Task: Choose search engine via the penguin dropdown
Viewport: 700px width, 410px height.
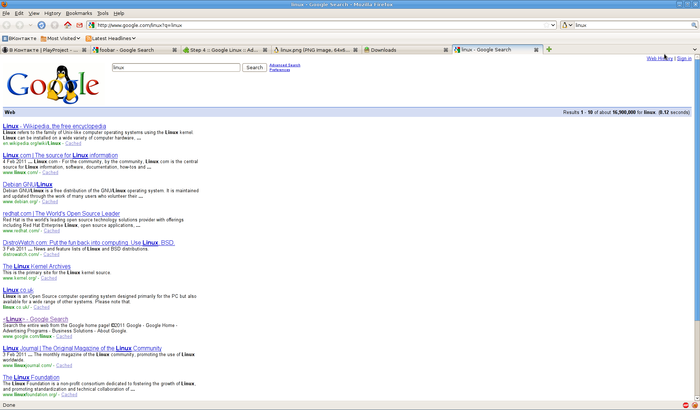Action: (x=567, y=25)
